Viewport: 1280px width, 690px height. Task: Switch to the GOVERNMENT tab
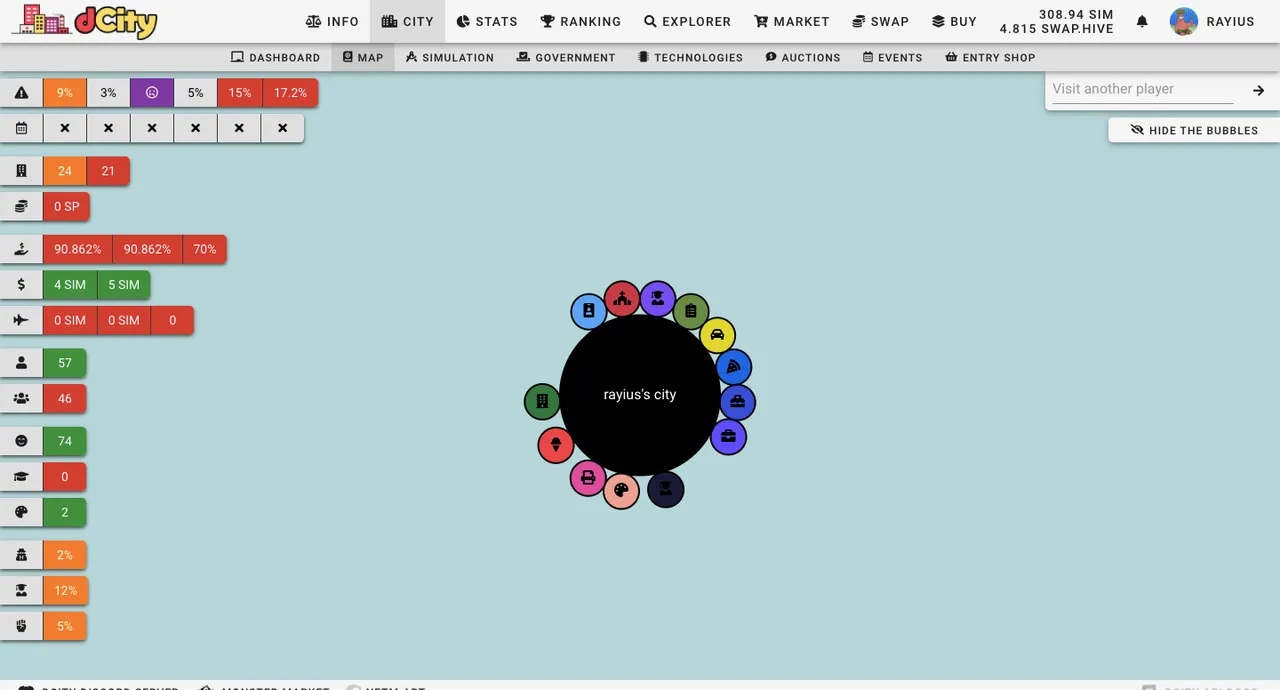tap(566, 58)
